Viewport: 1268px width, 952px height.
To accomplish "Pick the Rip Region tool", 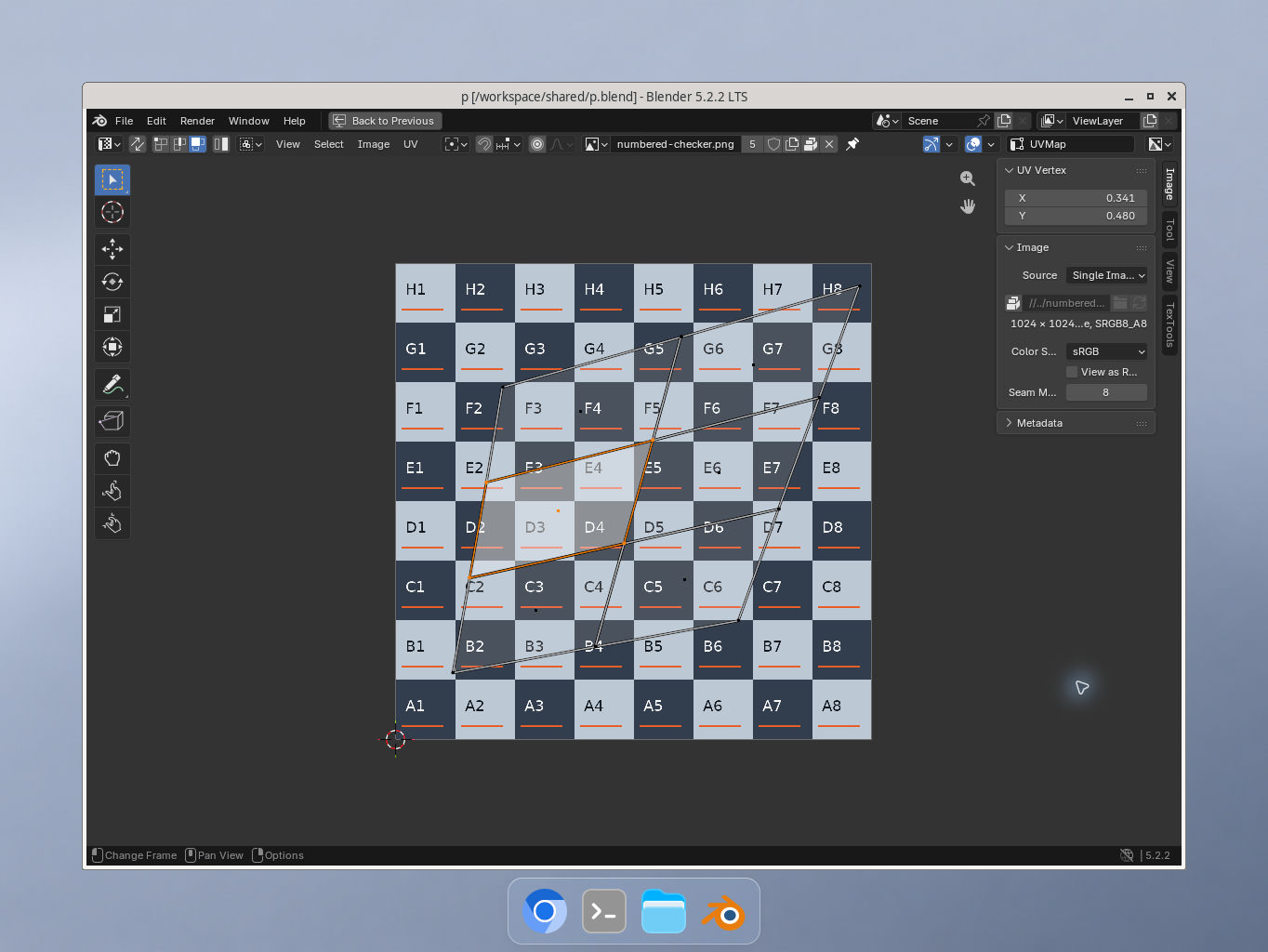I will [x=112, y=421].
